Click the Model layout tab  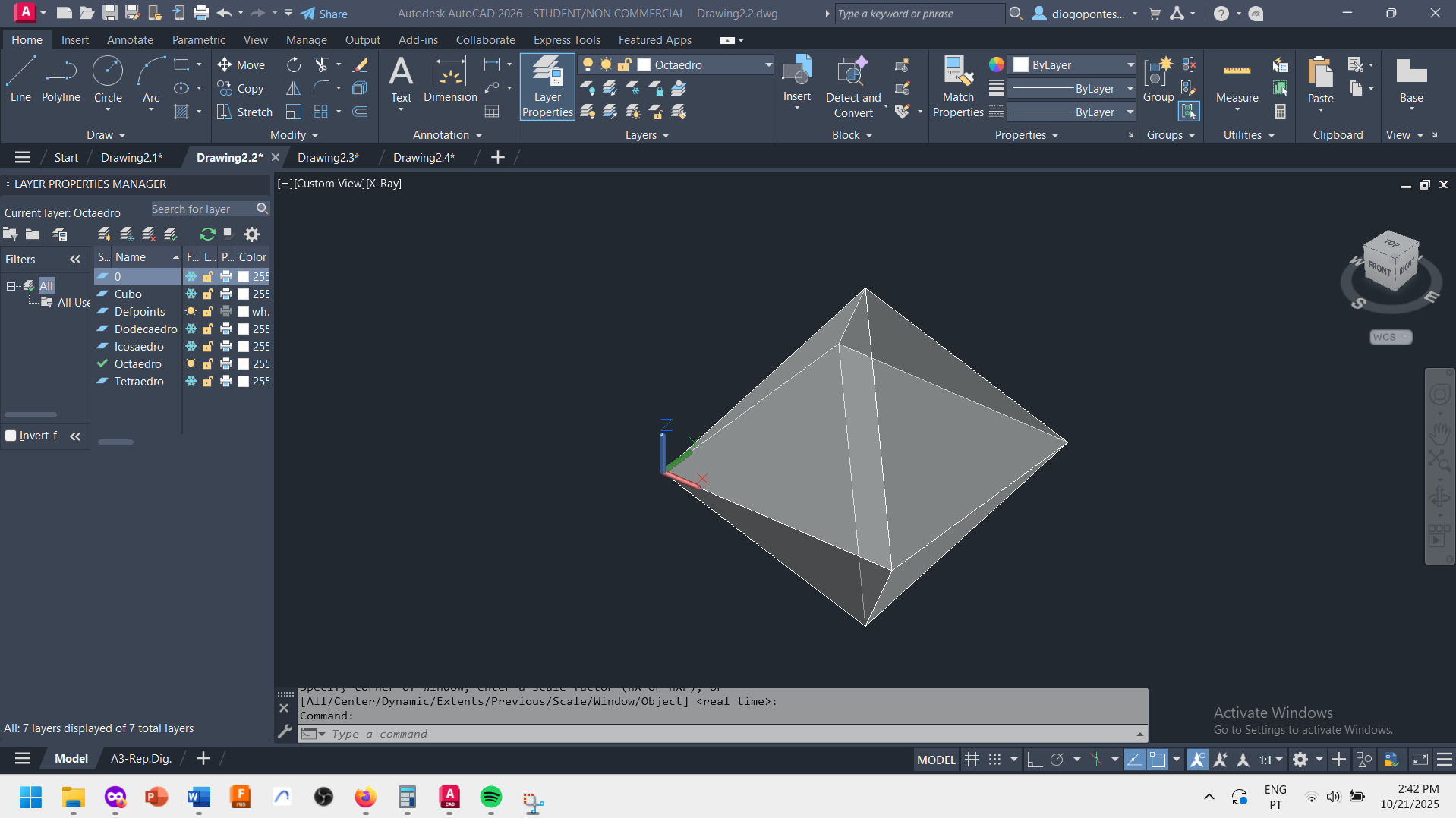[71, 759]
